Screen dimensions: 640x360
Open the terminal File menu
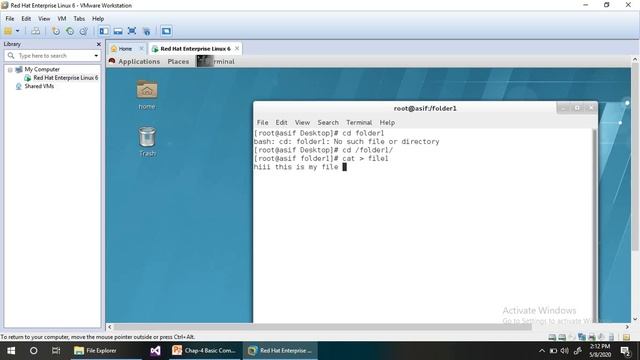click(x=262, y=122)
